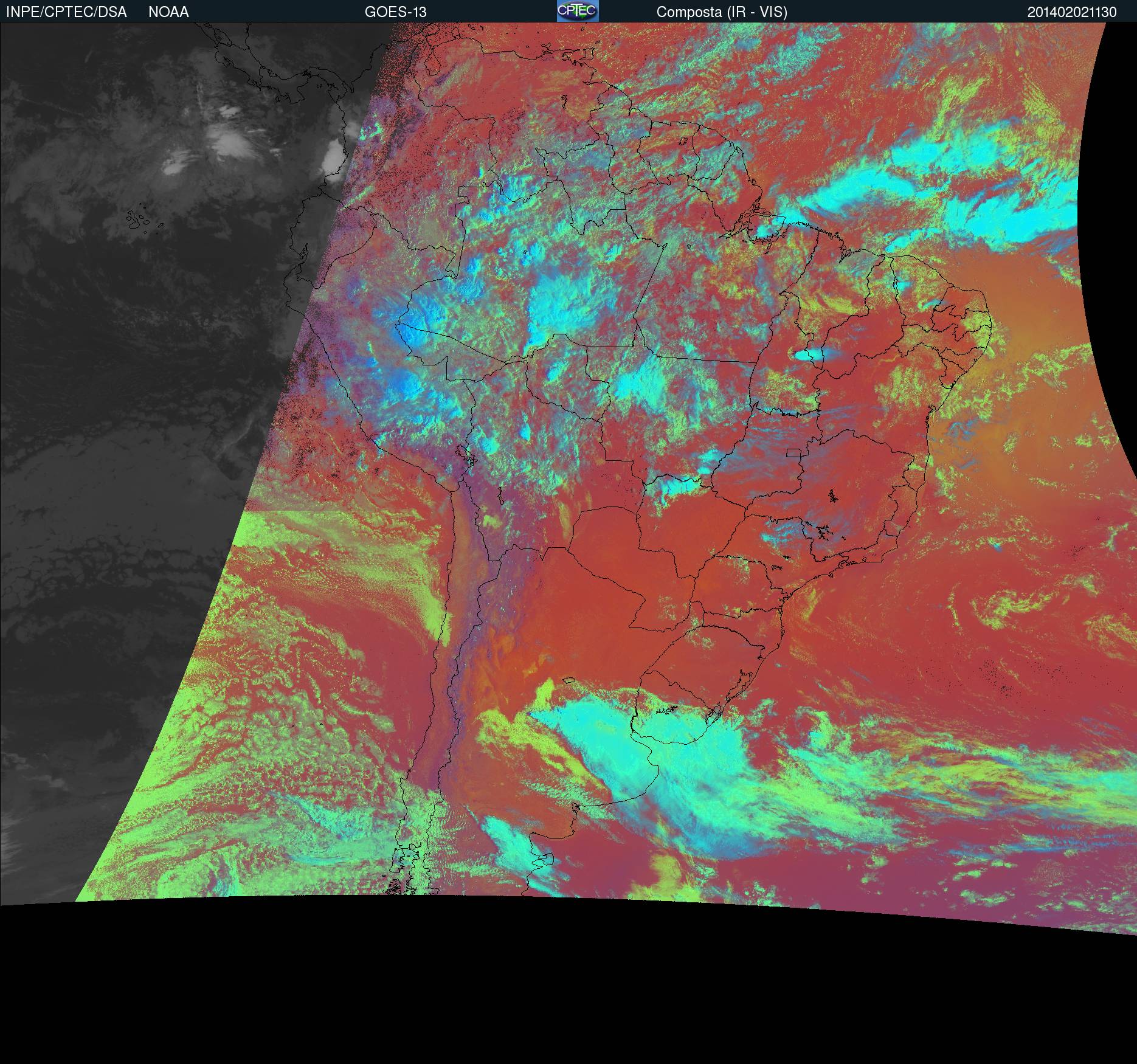Click the GOES-13 satellite label
The height and width of the screenshot is (1064, 1137).
pyautogui.click(x=395, y=12)
